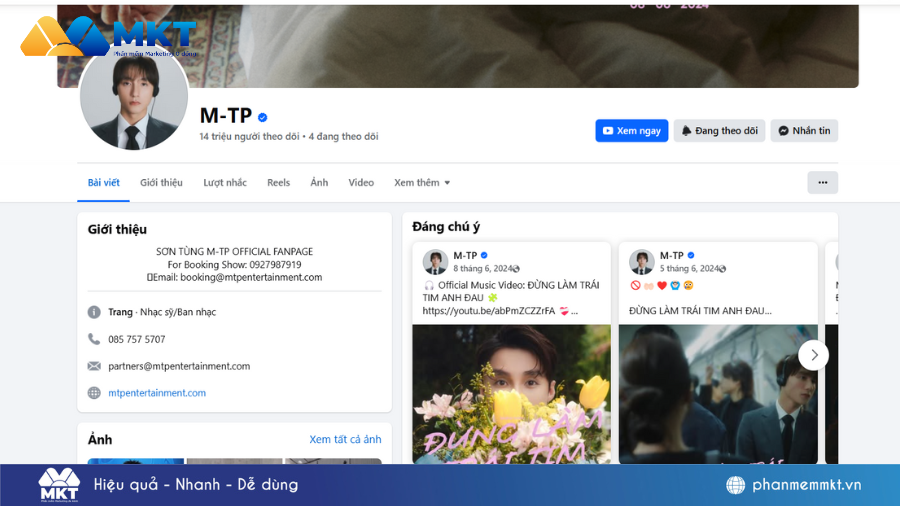Open the Lượt nhắc tab
Image resolution: width=900 pixels, height=506 pixels.
(x=225, y=182)
